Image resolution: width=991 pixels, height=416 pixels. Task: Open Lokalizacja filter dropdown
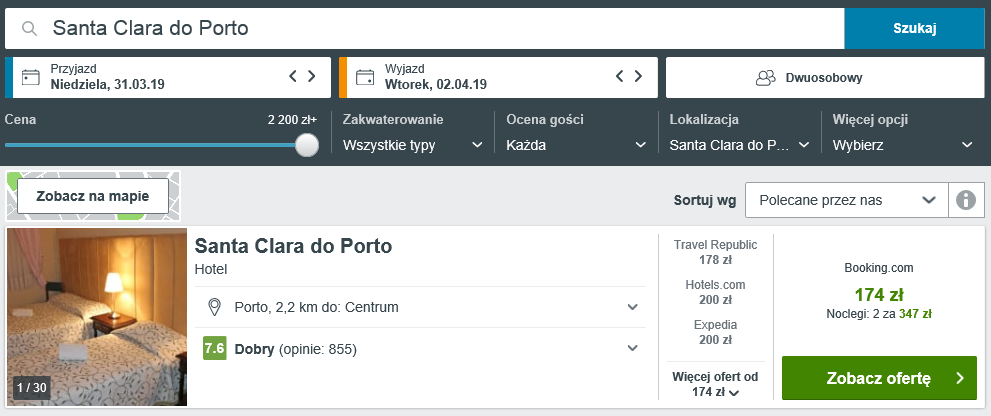tap(739, 145)
